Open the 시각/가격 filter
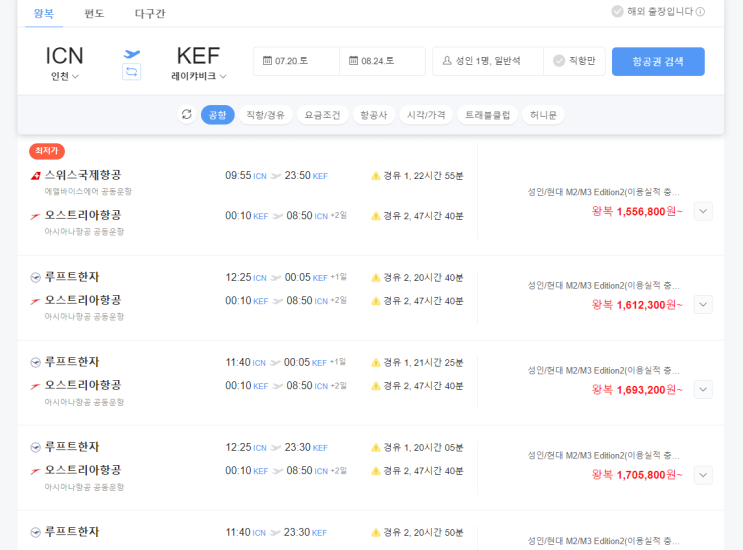 (426, 115)
